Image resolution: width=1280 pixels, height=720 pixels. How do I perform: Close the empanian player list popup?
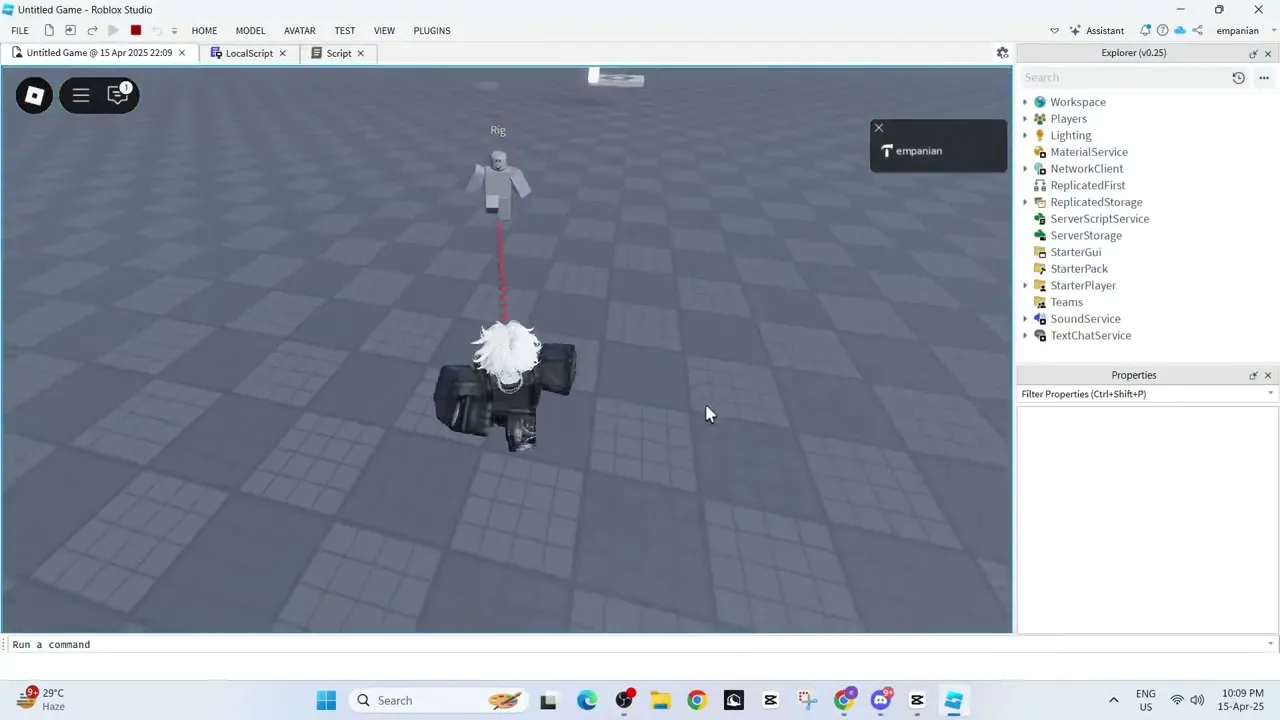tap(879, 128)
